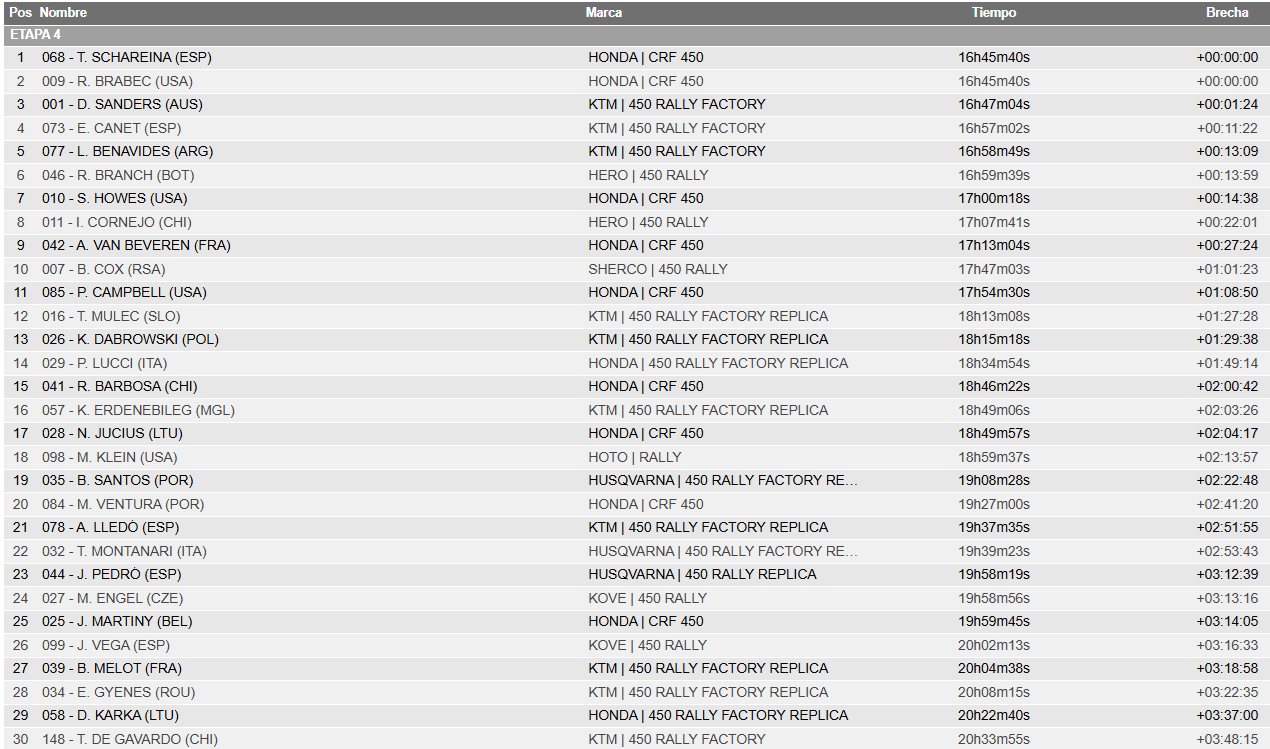
Task: Click gap value +00:01:24
Action: coord(1227,104)
